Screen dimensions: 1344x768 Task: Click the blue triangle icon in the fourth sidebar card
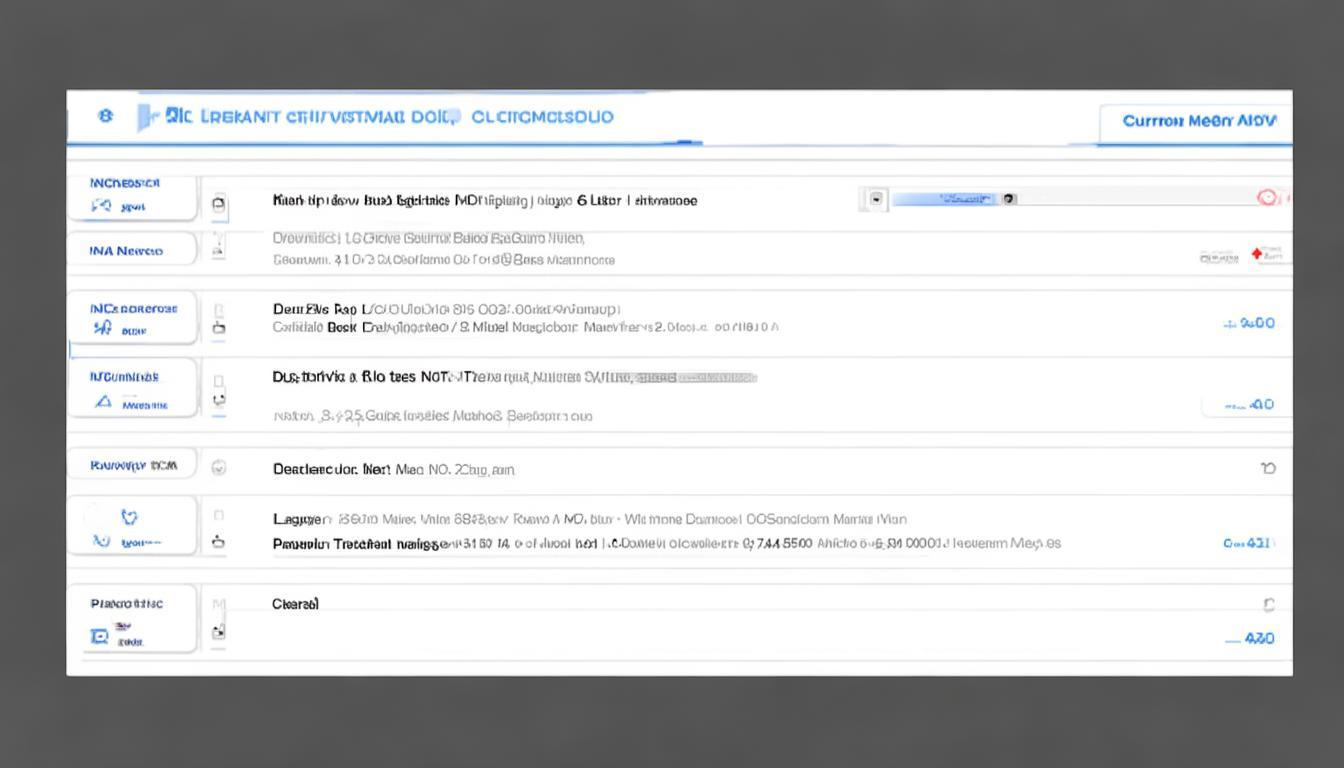point(102,402)
